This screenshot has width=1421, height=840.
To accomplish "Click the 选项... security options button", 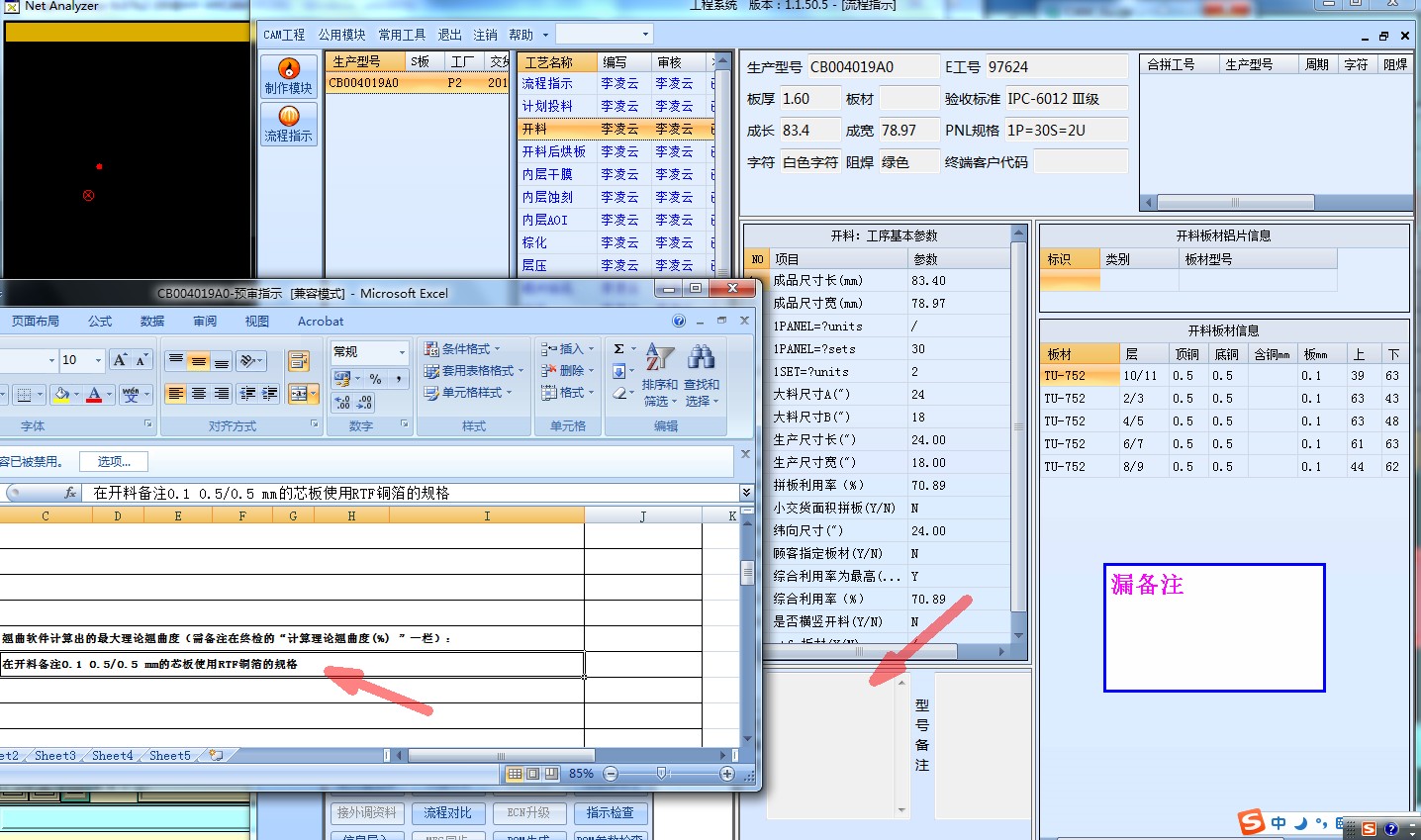I will point(114,461).
